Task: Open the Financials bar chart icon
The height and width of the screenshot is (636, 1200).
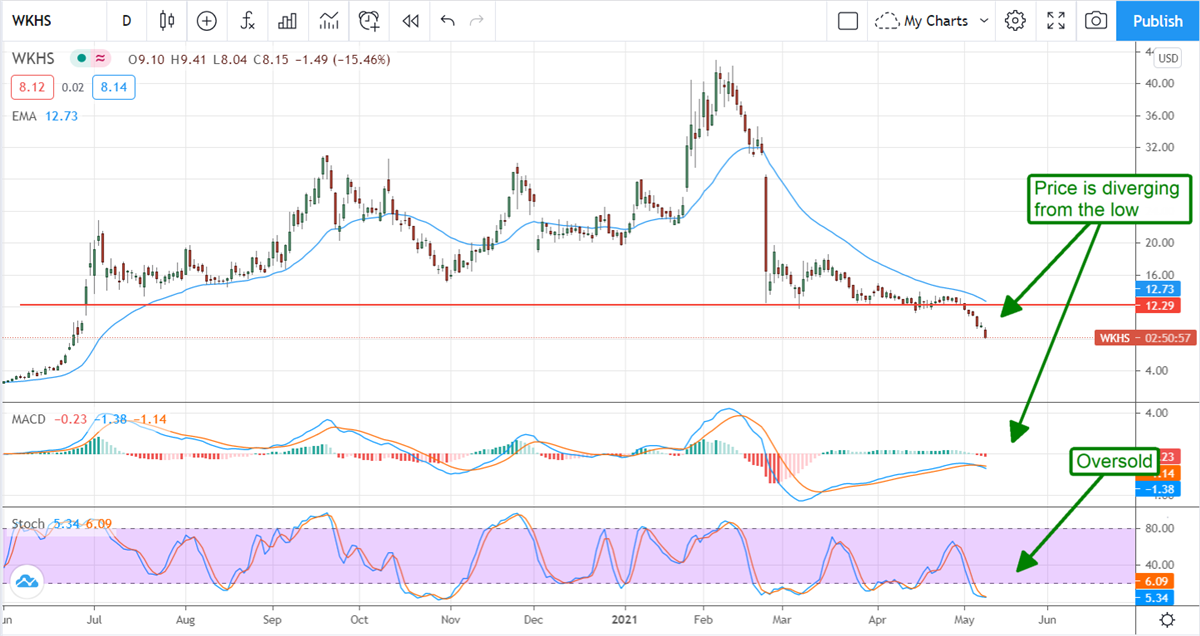Action: pos(288,20)
